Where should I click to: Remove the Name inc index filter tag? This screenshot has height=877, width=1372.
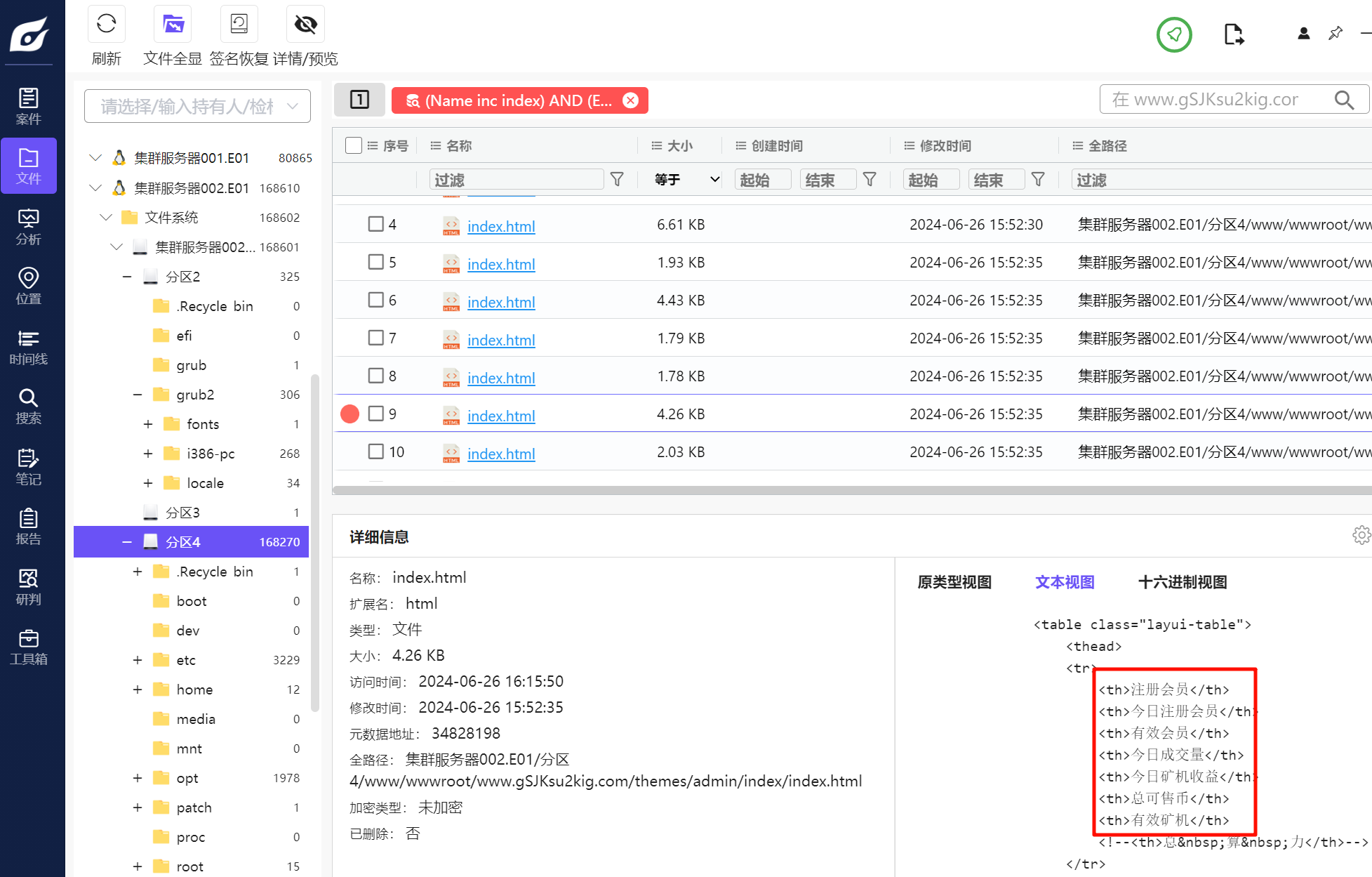click(631, 100)
